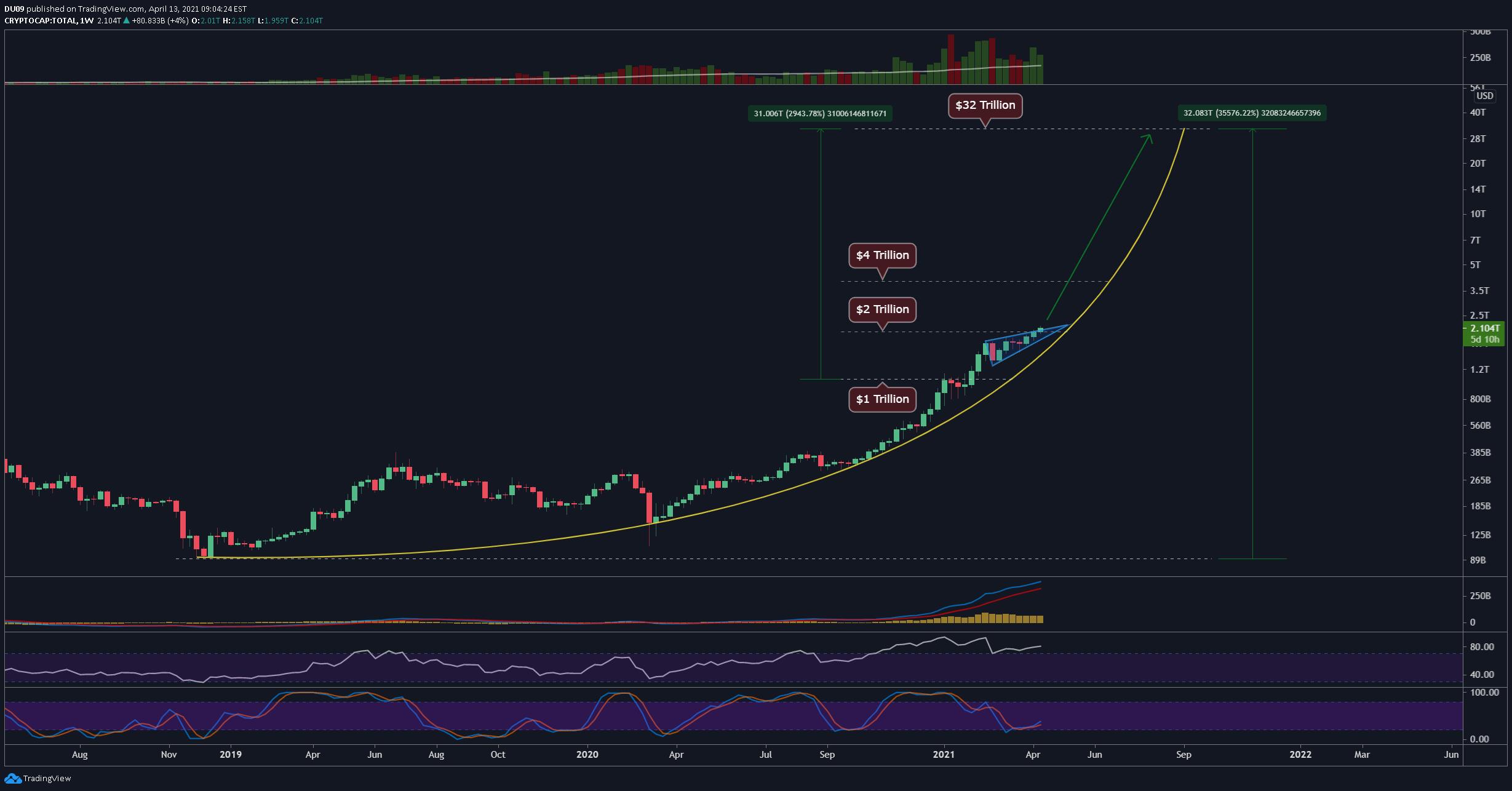Select the $2 Trillion callout label
Viewport: 1512px width, 791px height.
882,309
